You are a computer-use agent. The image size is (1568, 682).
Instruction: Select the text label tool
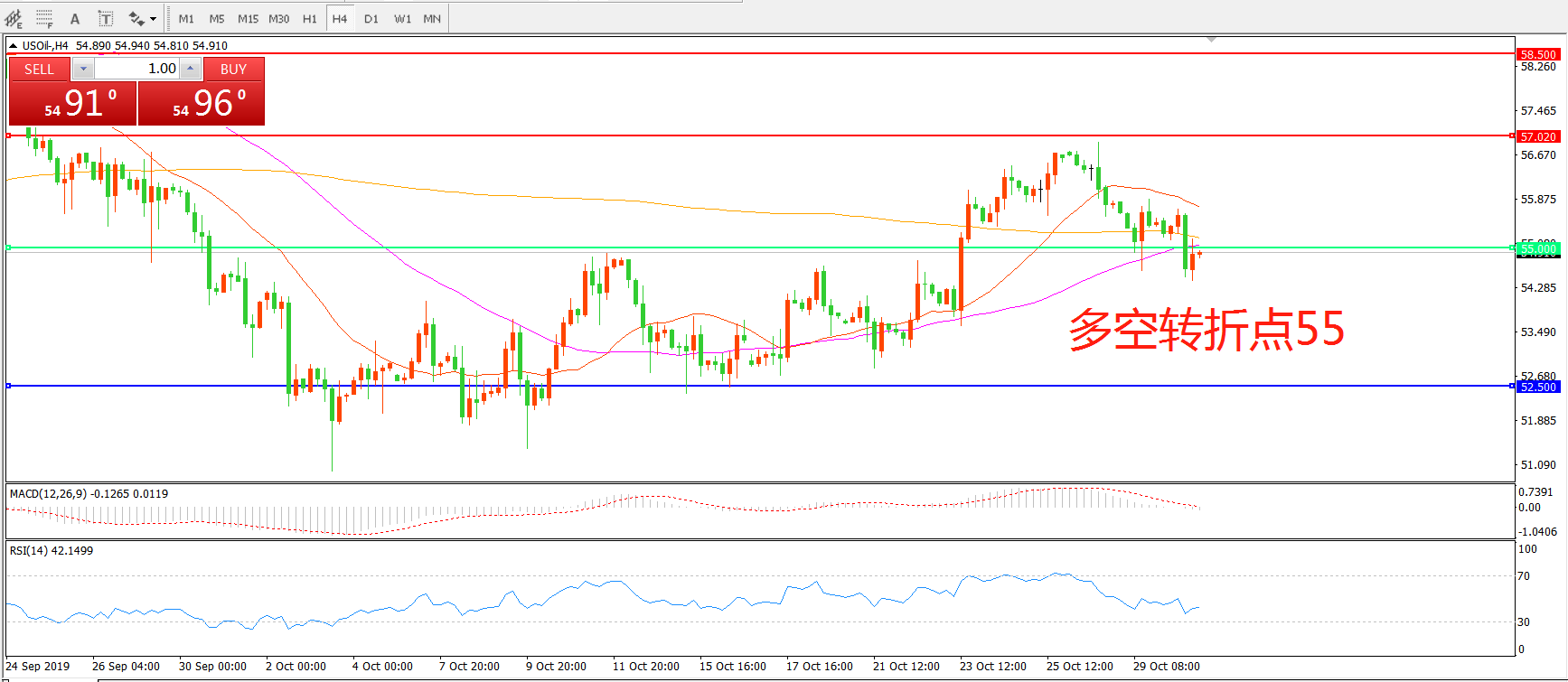[106, 18]
